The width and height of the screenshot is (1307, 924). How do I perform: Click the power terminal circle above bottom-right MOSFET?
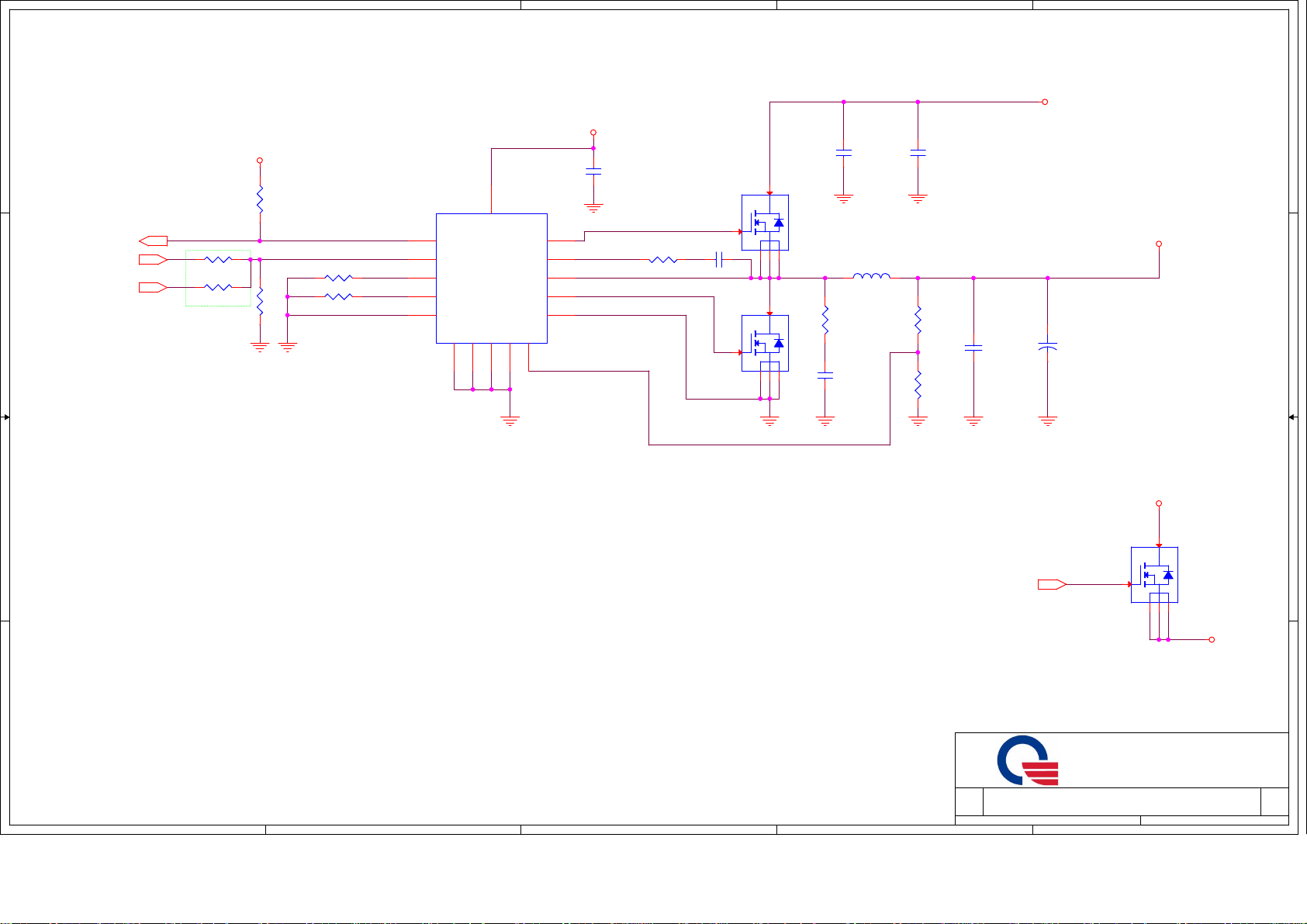pyautogui.click(x=1159, y=504)
